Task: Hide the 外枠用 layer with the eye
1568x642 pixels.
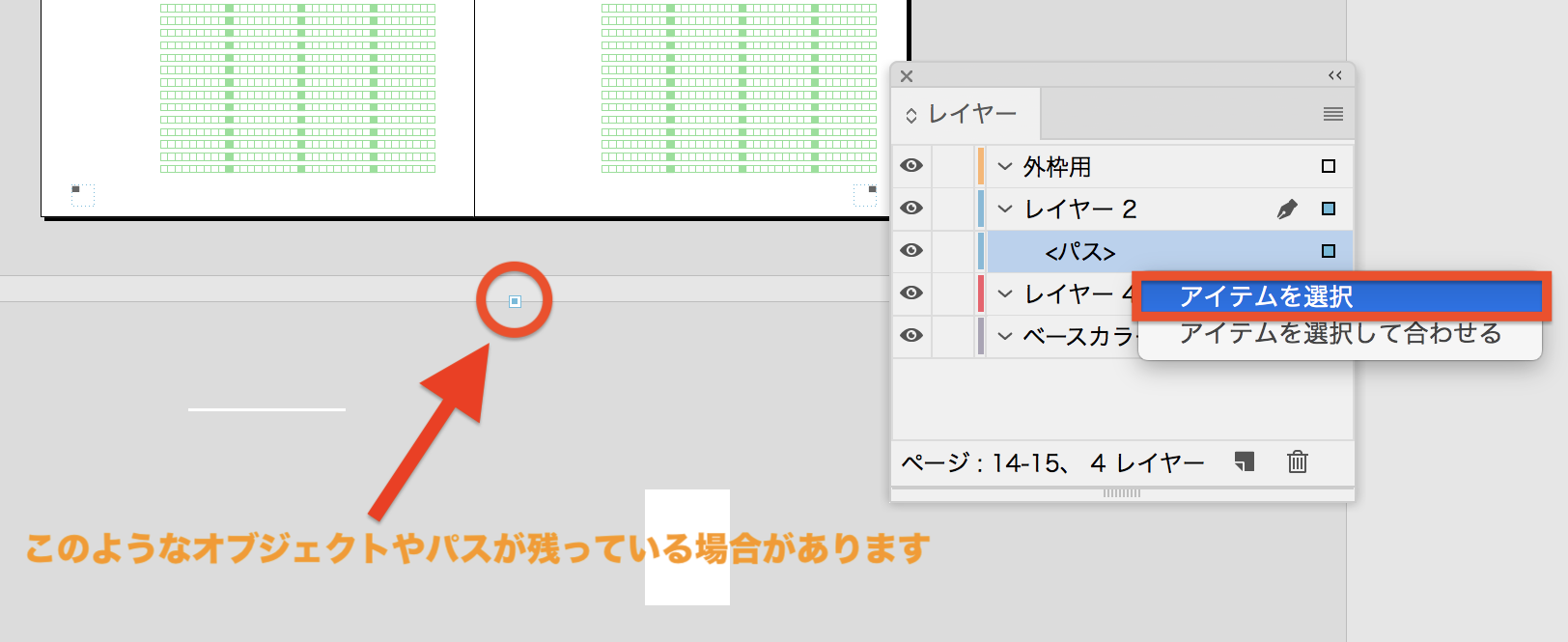Action: click(911, 166)
